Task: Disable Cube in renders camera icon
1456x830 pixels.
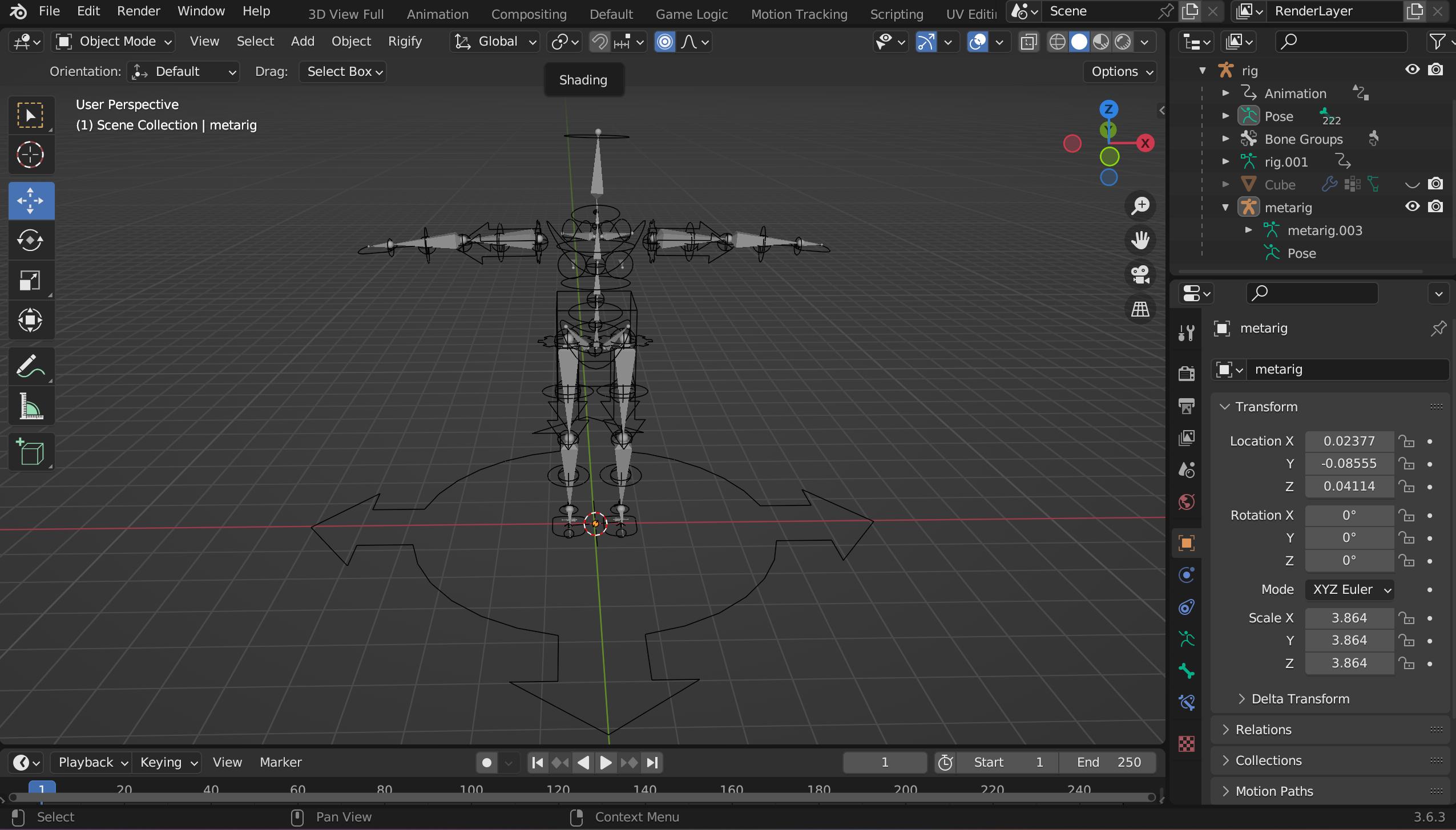Action: pyautogui.click(x=1435, y=184)
